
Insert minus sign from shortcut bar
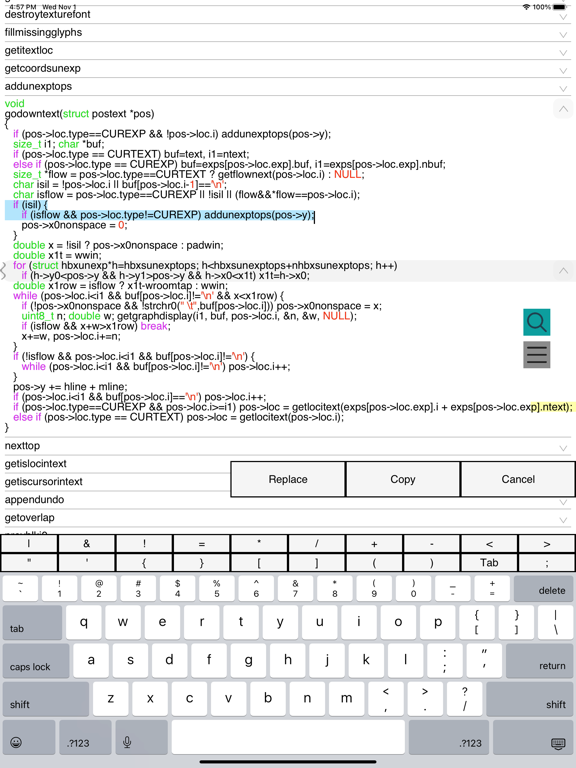(432, 544)
